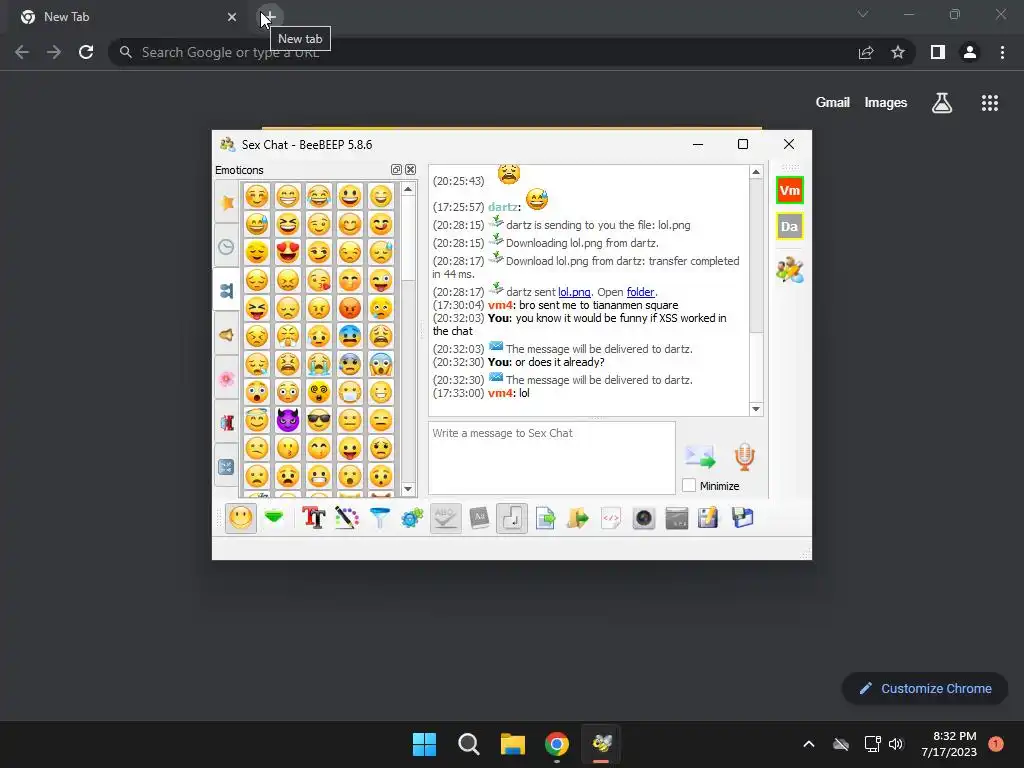Insert the red angry face emoticon
The width and height of the screenshot is (1024, 768).
point(350,308)
